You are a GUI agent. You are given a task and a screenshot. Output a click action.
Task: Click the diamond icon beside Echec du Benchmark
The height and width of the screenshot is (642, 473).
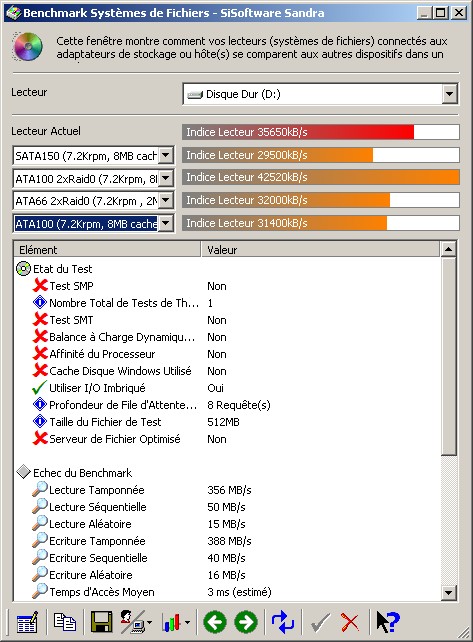point(24,472)
